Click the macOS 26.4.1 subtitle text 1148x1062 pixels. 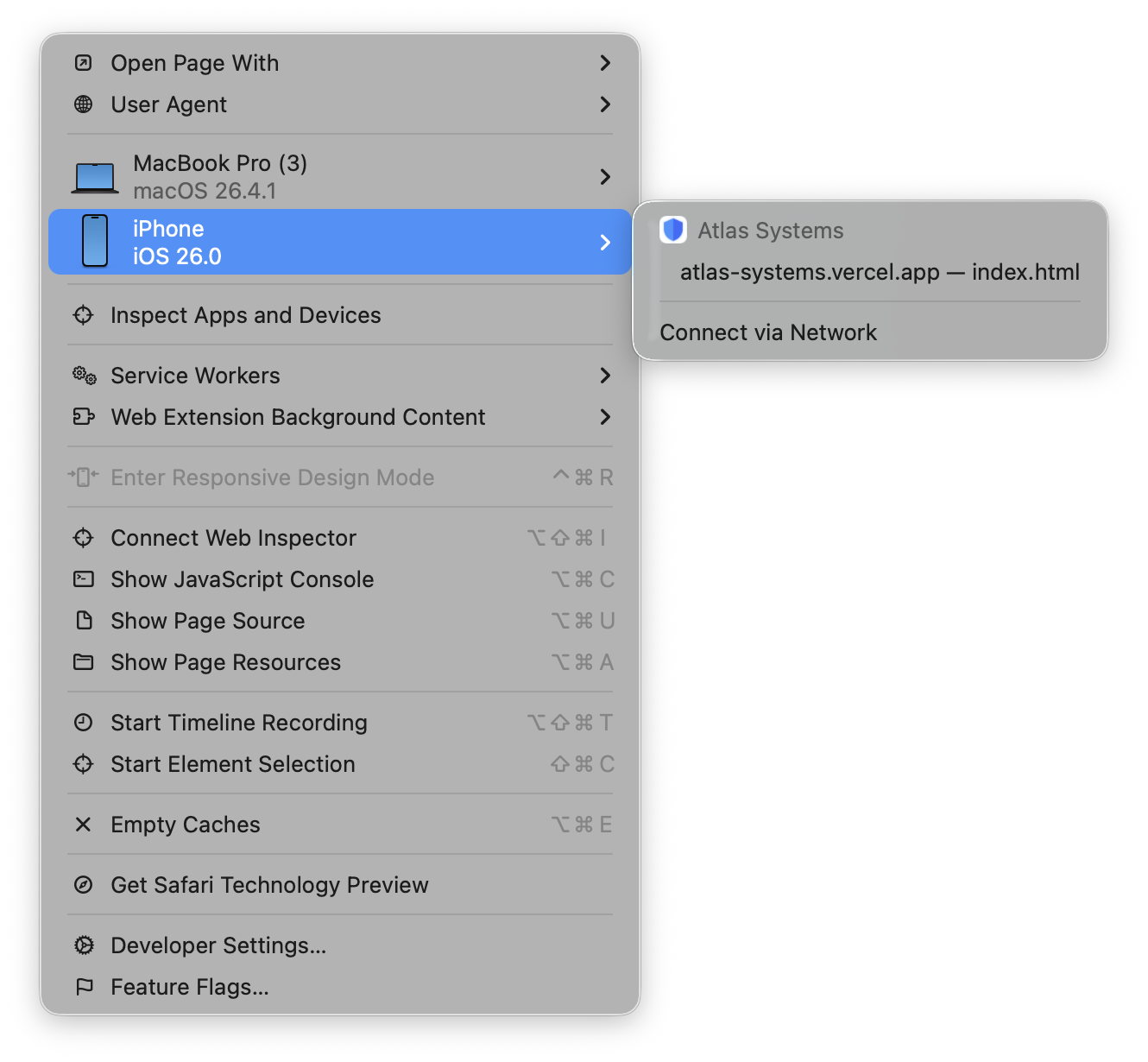tap(205, 191)
